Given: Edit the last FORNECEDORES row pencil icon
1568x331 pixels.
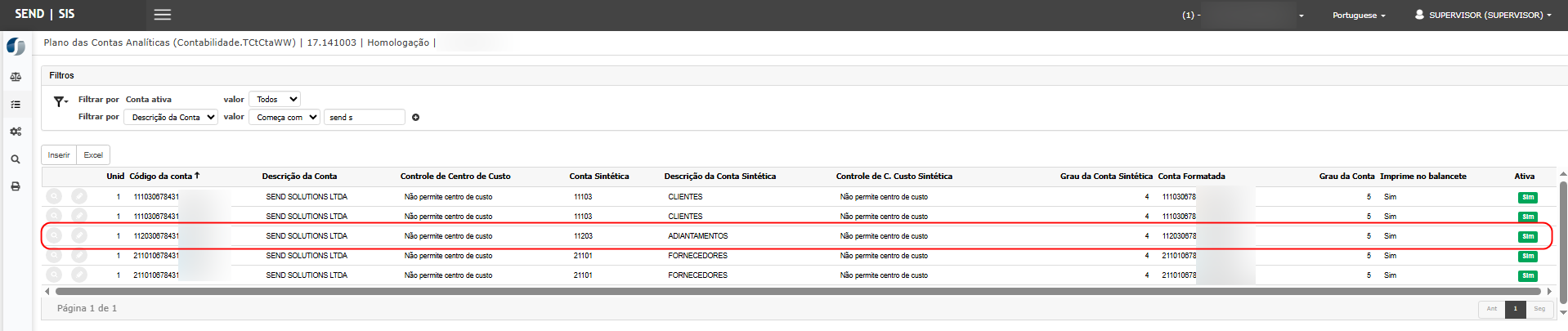Looking at the screenshot, I should (x=79, y=275).
